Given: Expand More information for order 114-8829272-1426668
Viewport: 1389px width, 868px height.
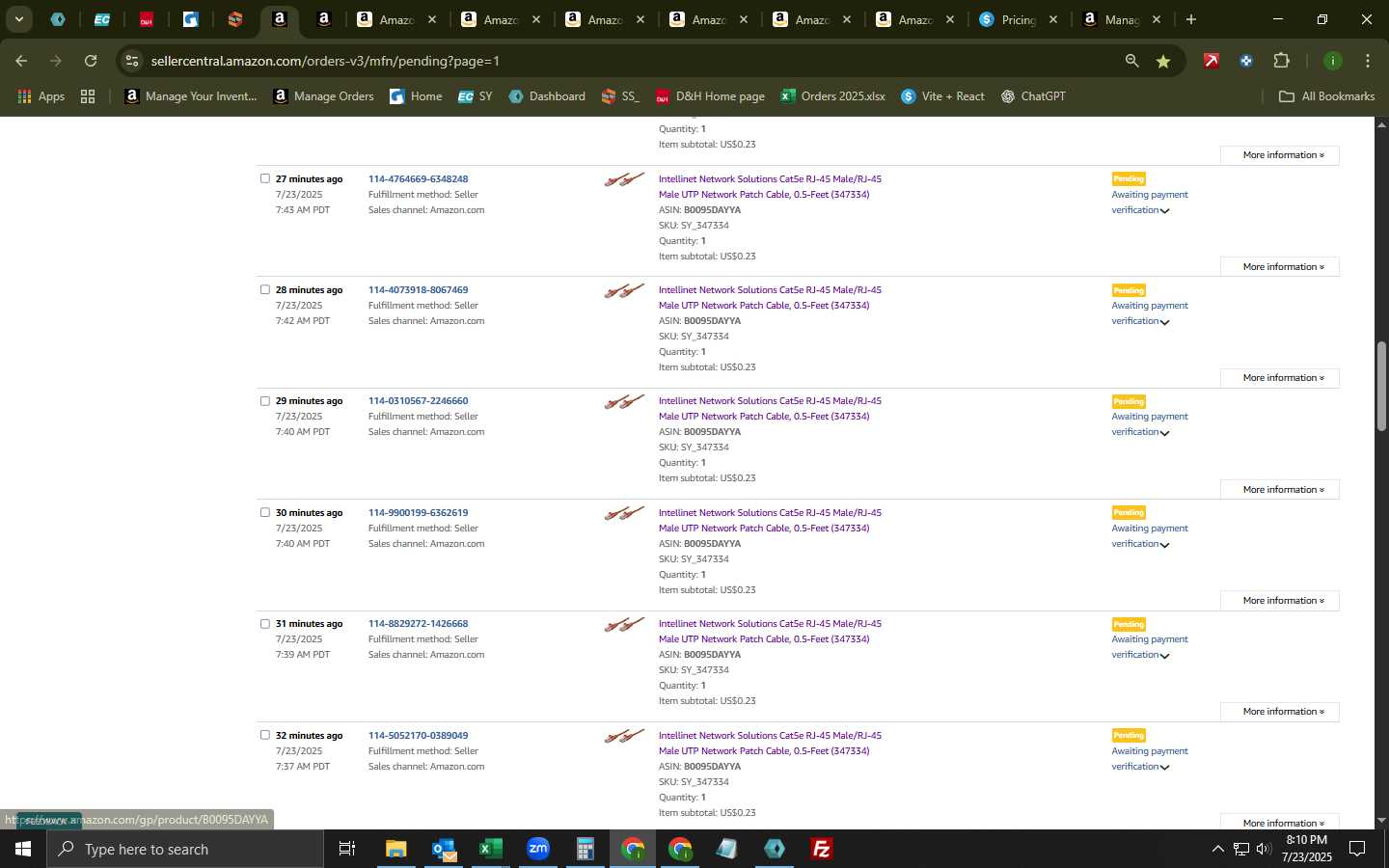Looking at the screenshot, I should click(1280, 712).
